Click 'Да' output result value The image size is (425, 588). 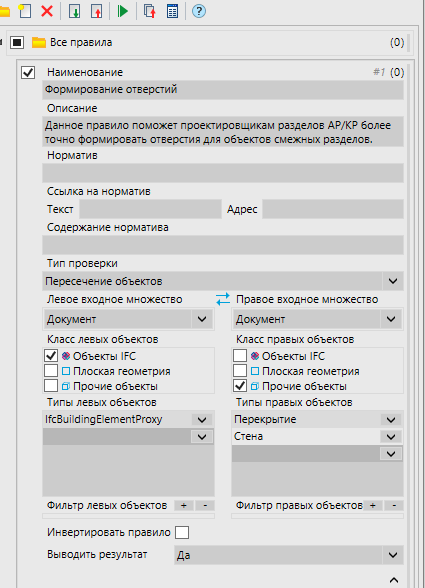pos(183,555)
